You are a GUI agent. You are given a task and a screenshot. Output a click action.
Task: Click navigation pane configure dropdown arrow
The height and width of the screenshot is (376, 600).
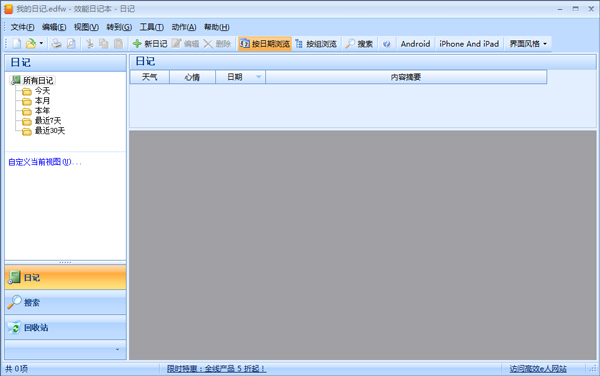tap(117, 350)
